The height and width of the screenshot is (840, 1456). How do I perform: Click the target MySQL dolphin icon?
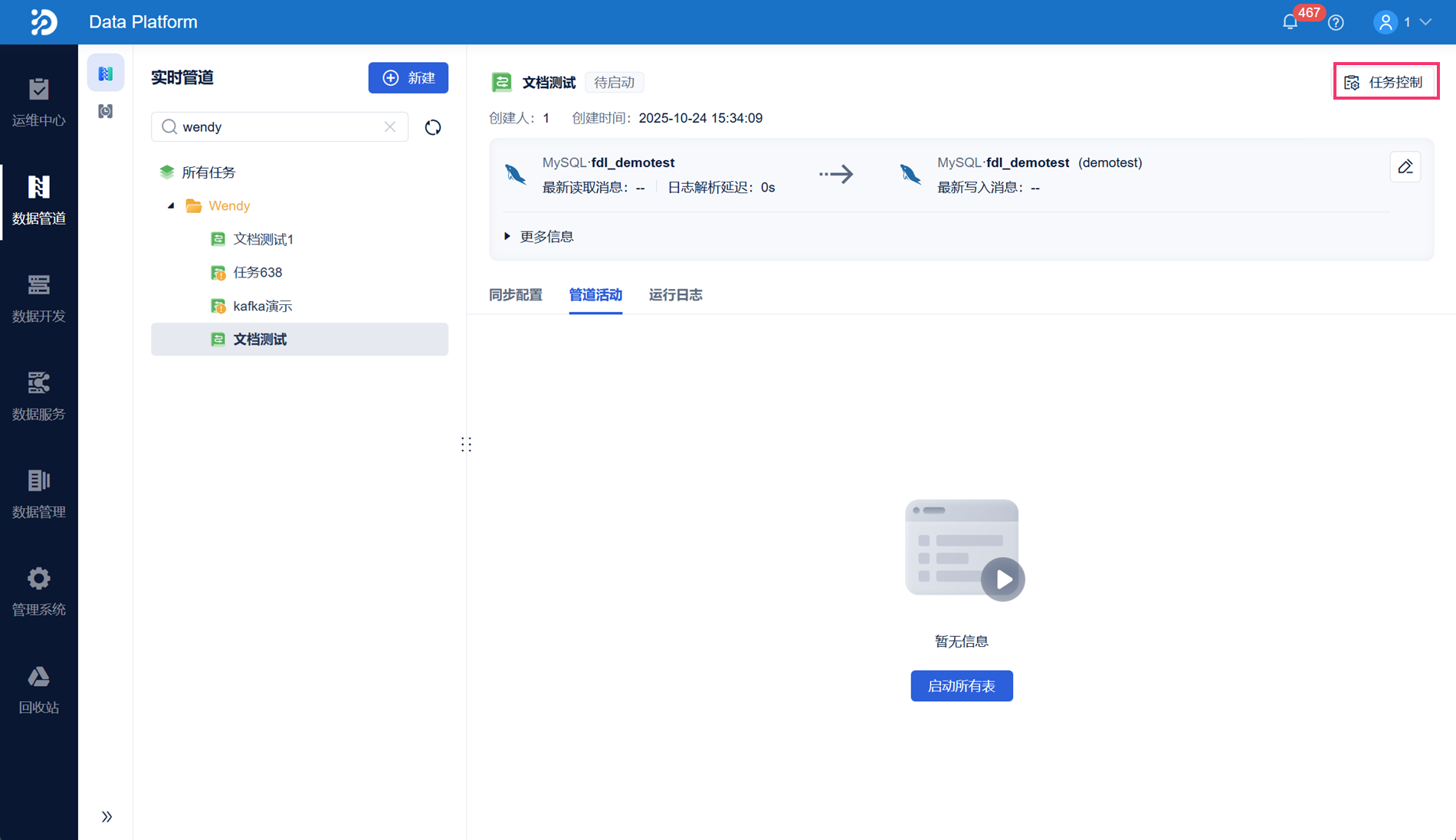tap(910, 174)
